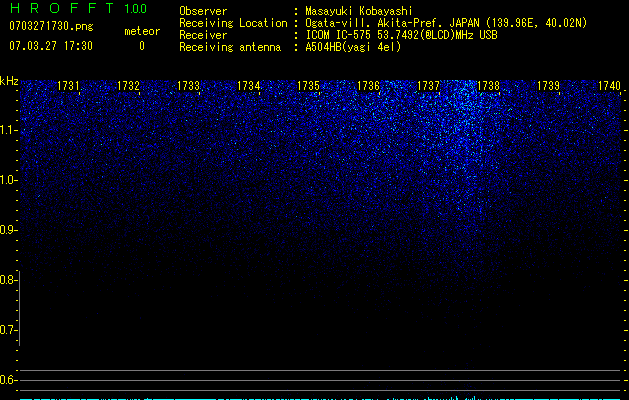629x400 pixels.
Task: Click time marker 1738
Action: coord(488,86)
